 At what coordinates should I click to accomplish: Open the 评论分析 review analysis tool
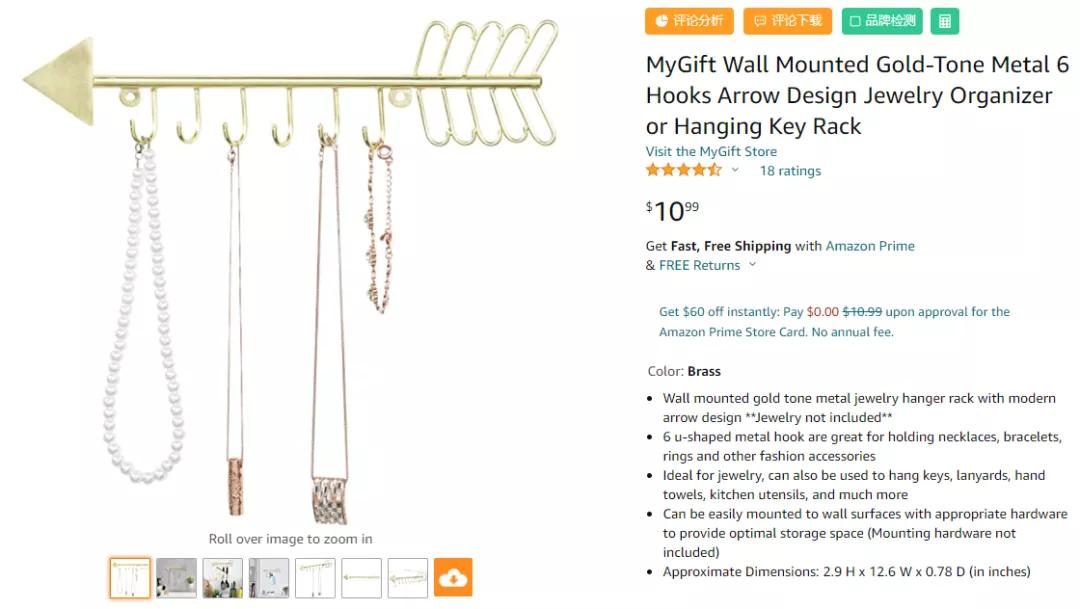pos(689,21)
